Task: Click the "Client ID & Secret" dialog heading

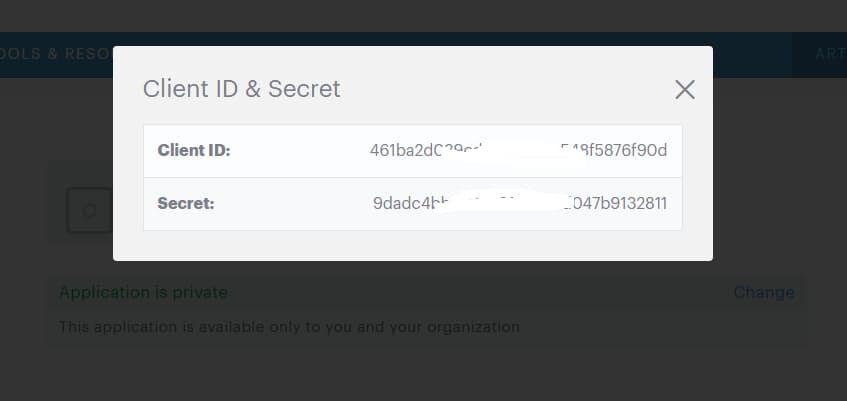Action: pos(242,89)
